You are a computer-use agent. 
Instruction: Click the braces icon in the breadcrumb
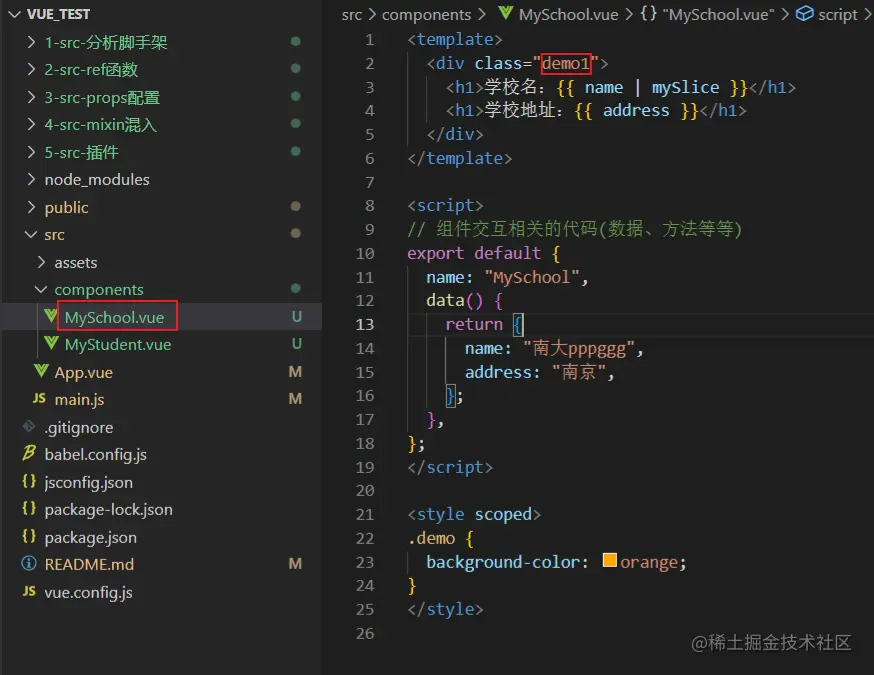(x=648, y=13)
